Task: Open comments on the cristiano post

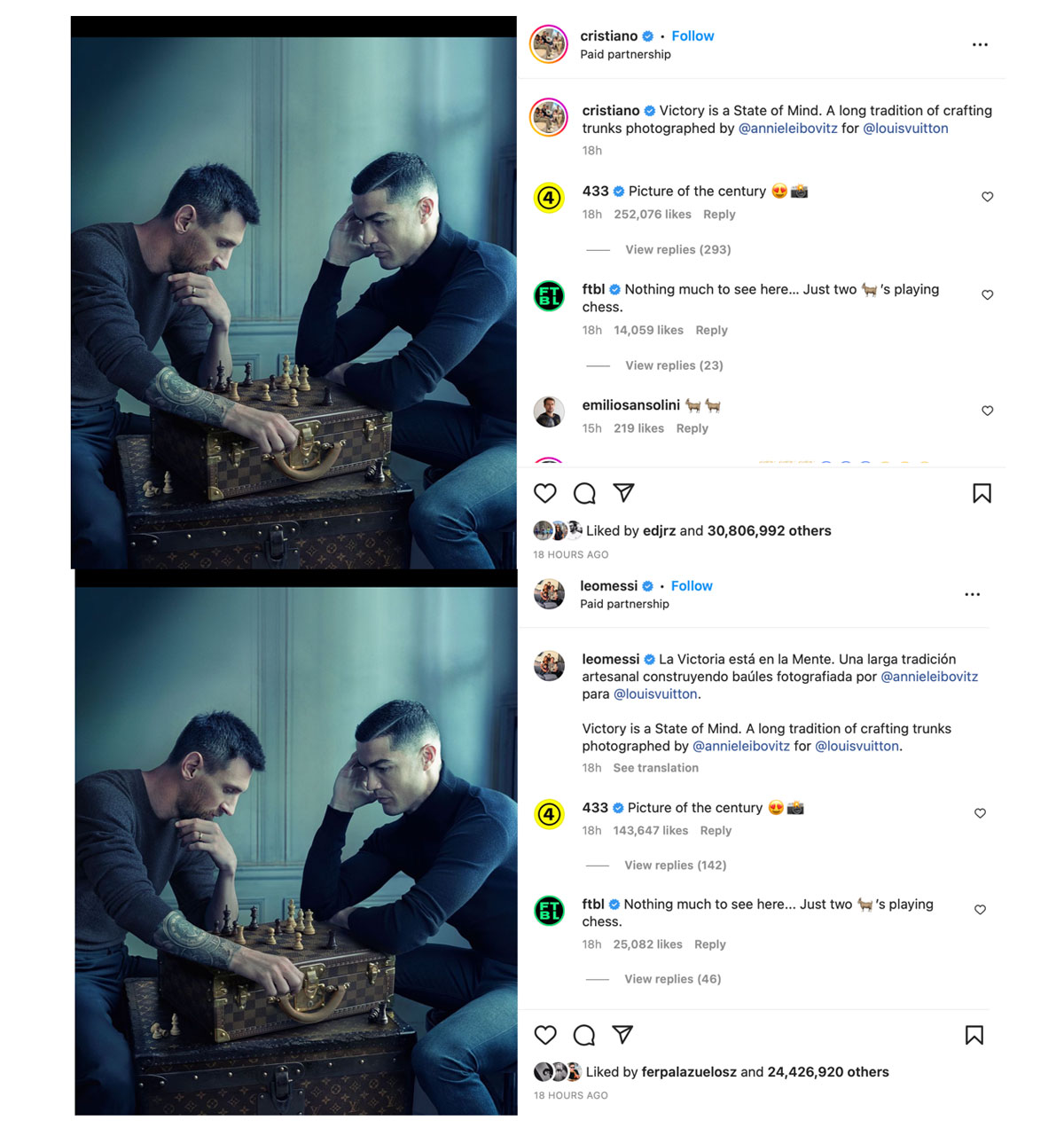Action: pos(584,493)
